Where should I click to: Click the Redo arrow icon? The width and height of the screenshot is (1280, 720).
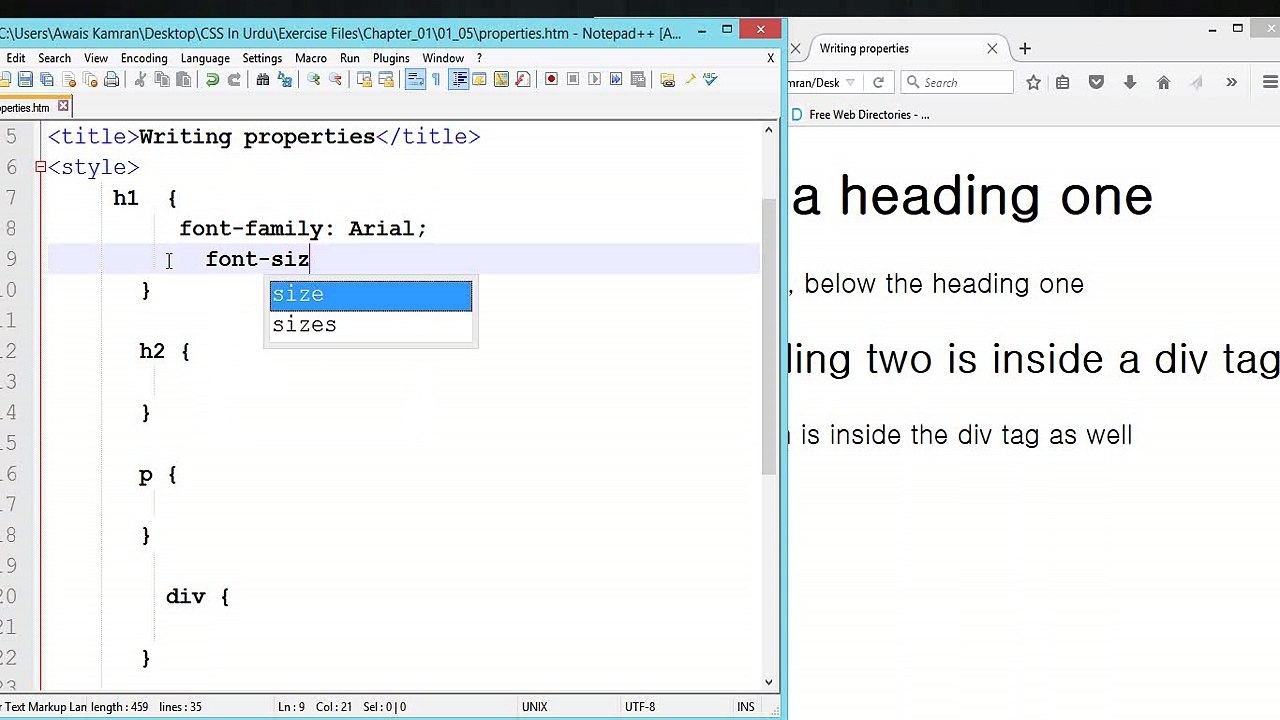[x=233, y=79]
